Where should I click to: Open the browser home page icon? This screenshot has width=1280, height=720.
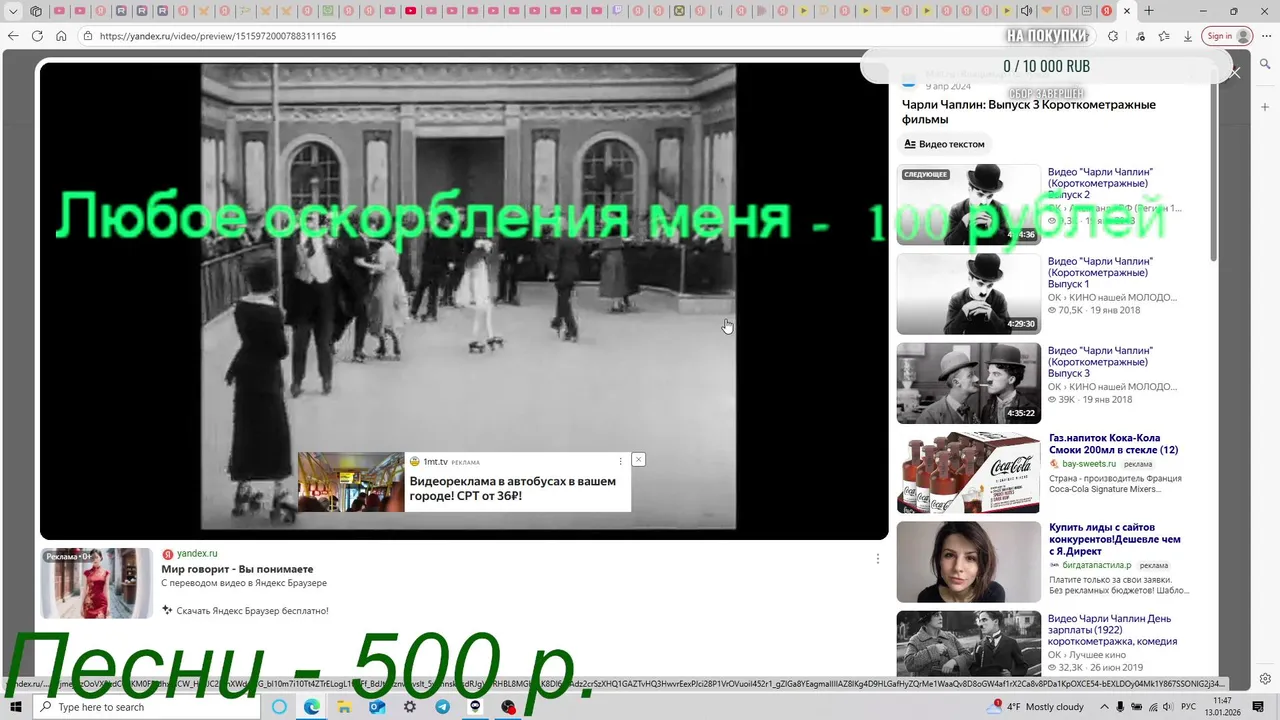[61, 36]
